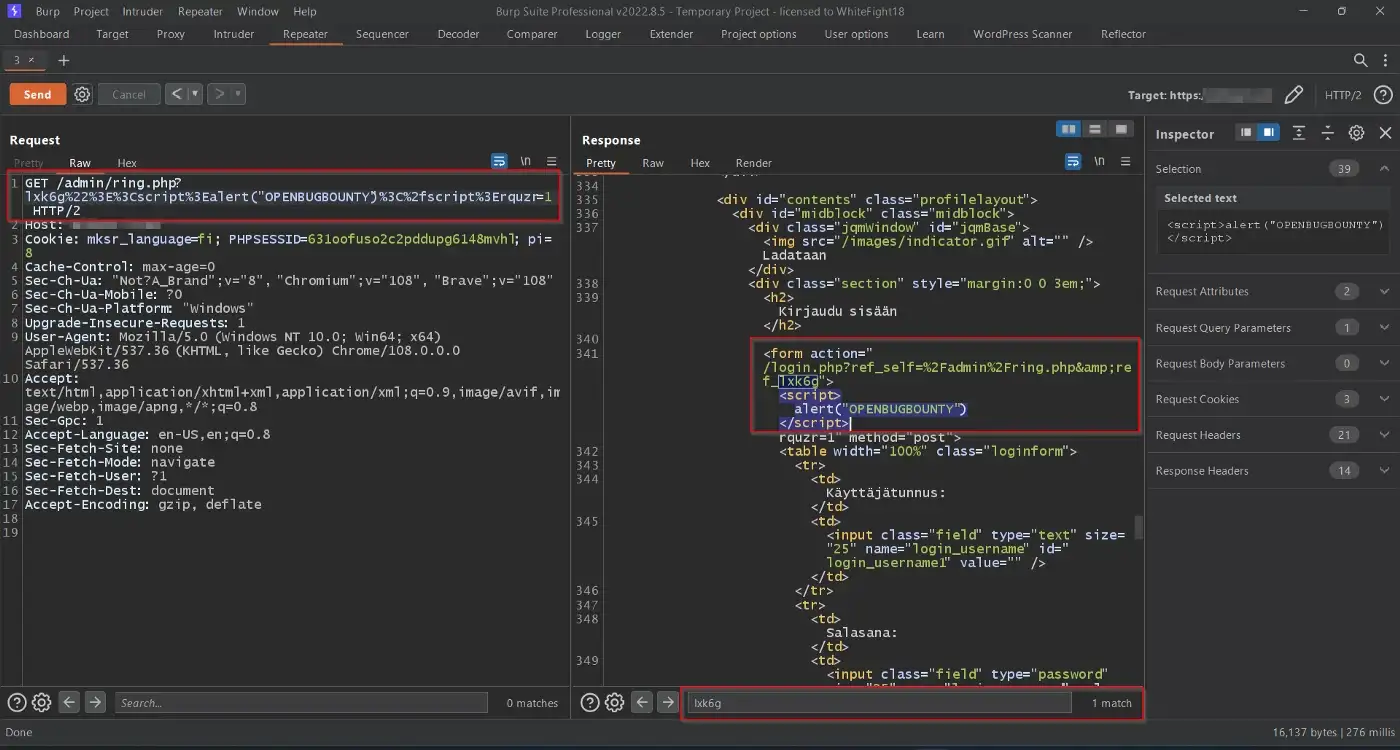1400x750 pixels.
Task: Expand Response Headers section
Action: click(x=1384, y=471)
